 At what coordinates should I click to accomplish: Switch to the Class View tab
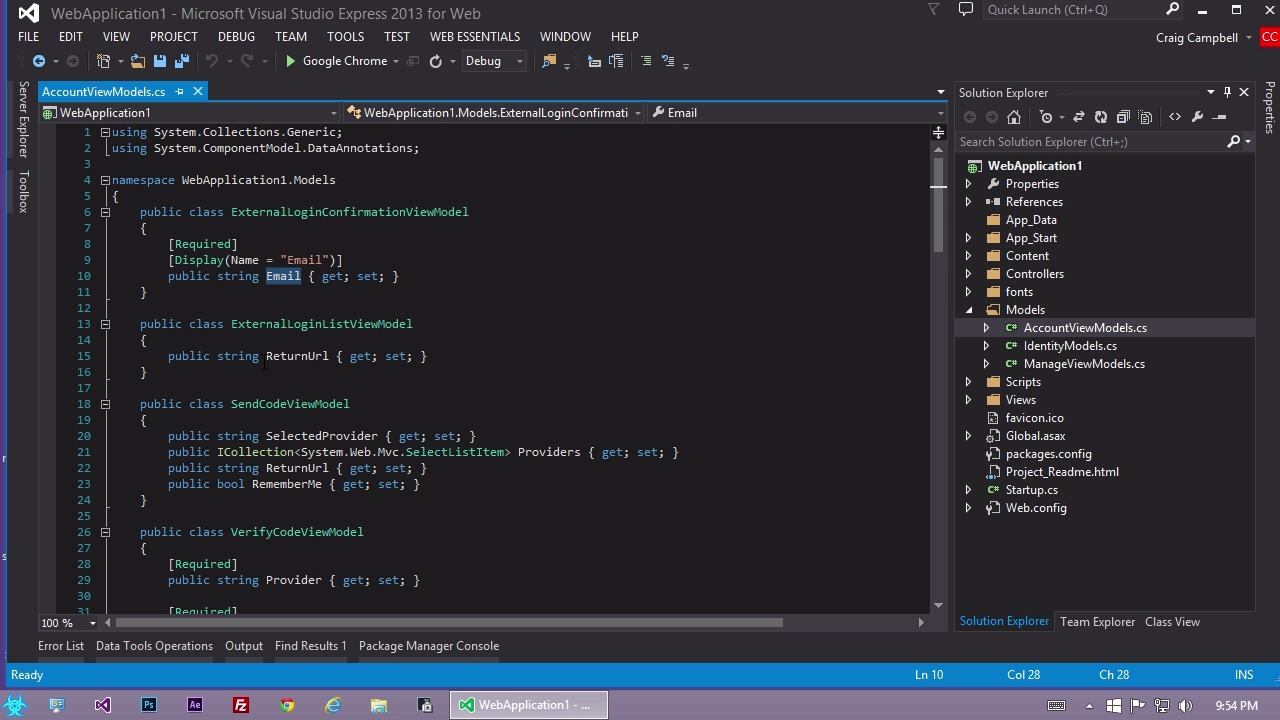1172,622
